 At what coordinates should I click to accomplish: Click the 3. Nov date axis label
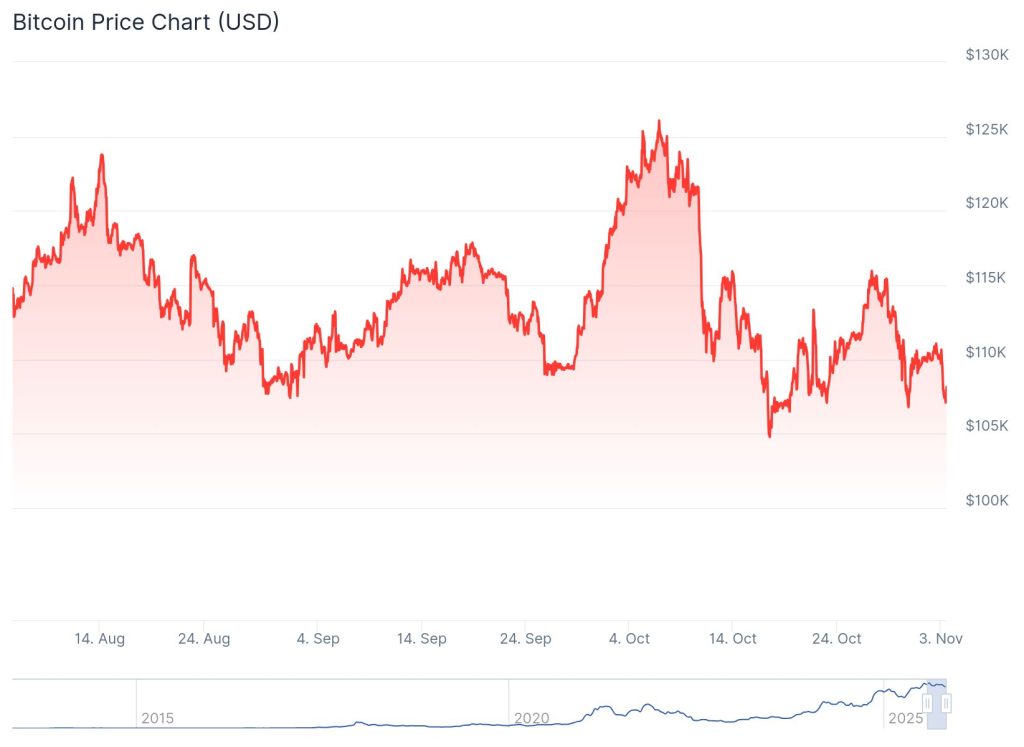point(941,639)
